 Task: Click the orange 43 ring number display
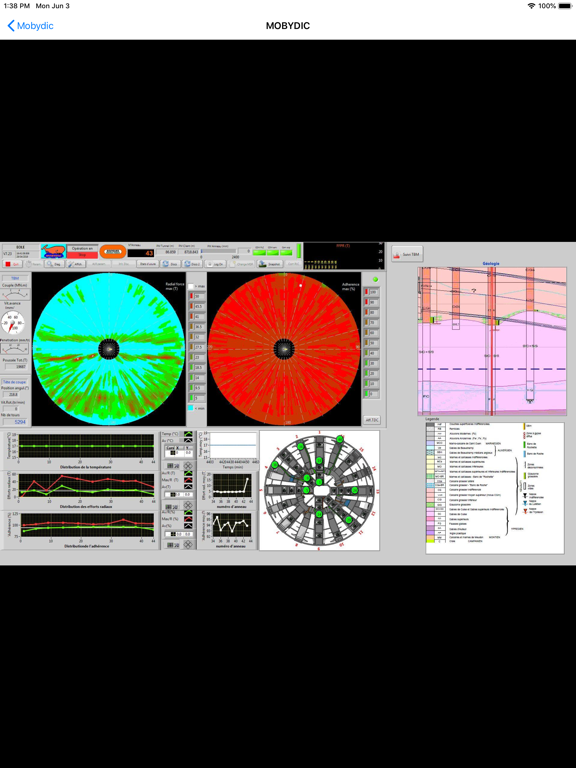pyautogui.click(x=141, y=253)
